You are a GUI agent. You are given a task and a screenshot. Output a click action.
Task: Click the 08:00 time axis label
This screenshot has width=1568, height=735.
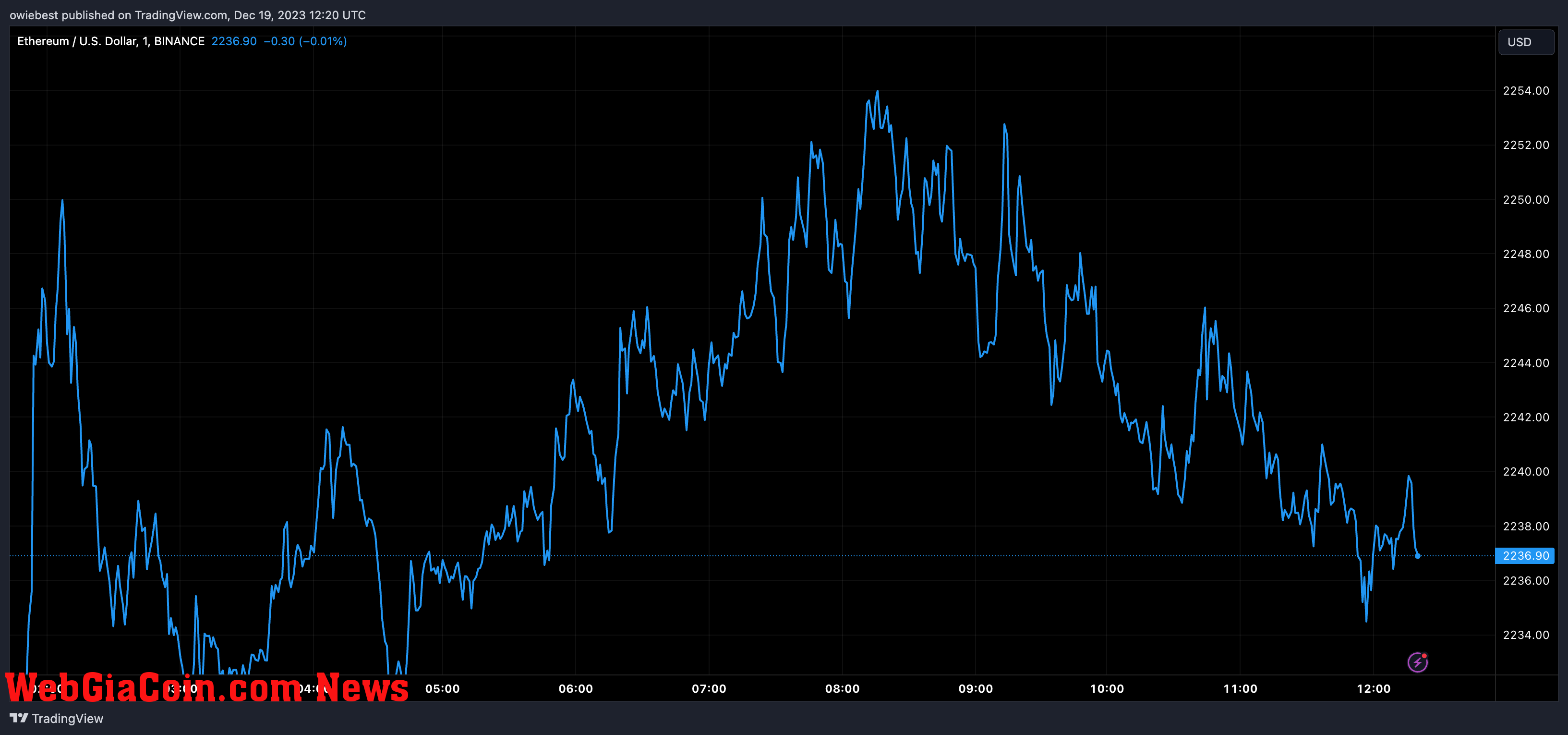[x=843, y=689]
